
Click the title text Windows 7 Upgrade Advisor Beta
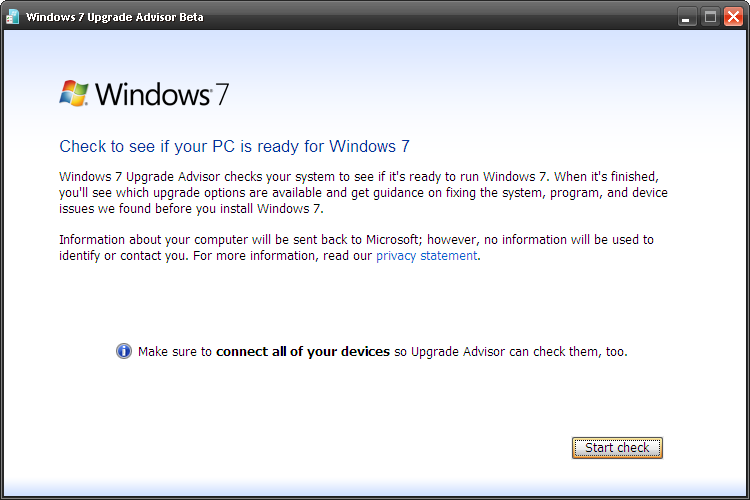[115, 17]
